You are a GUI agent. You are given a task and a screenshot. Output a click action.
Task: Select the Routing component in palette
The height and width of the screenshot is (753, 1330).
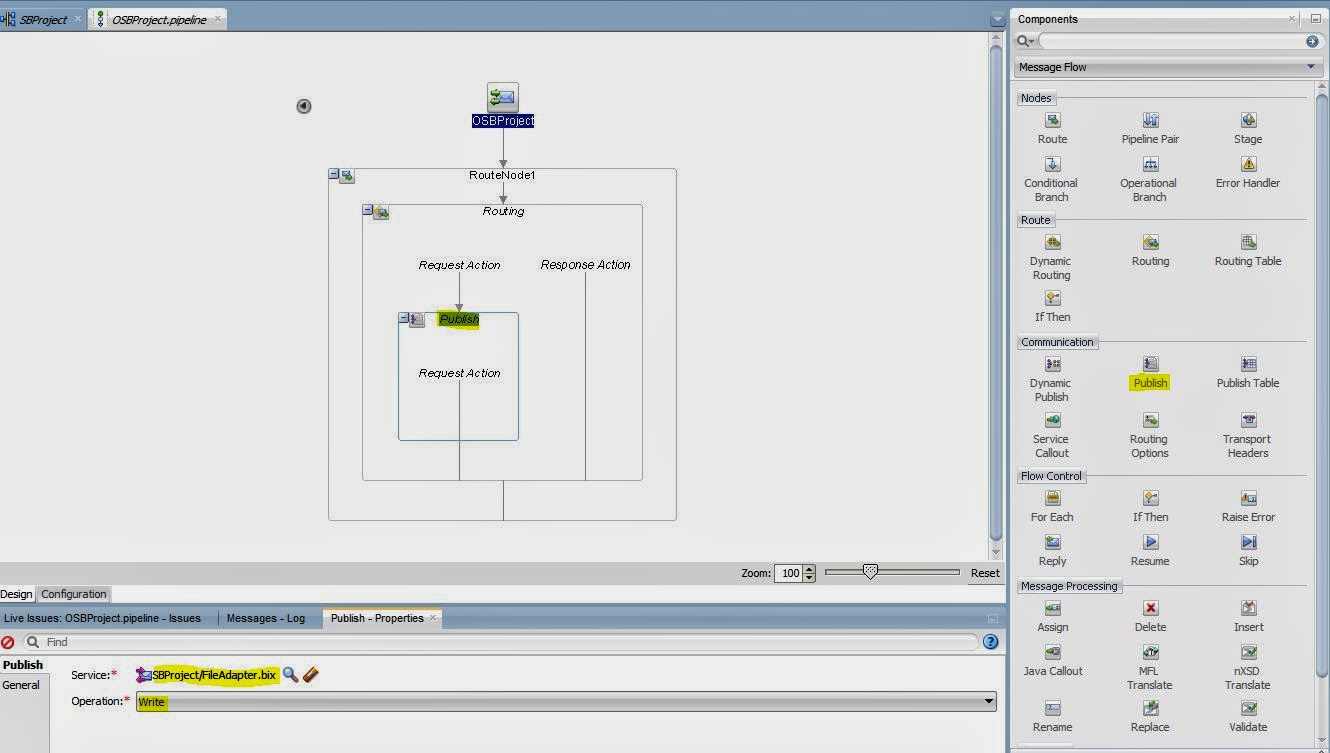click(x=1150, y=250)
